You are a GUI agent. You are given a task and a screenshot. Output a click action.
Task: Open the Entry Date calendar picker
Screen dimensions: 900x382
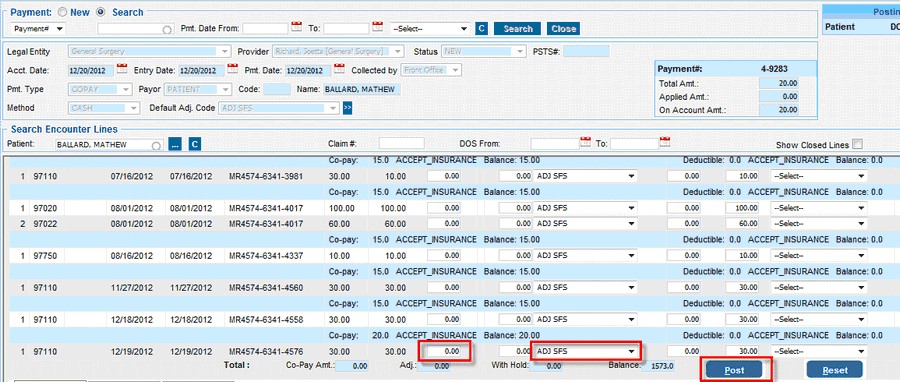pos(232,69)
